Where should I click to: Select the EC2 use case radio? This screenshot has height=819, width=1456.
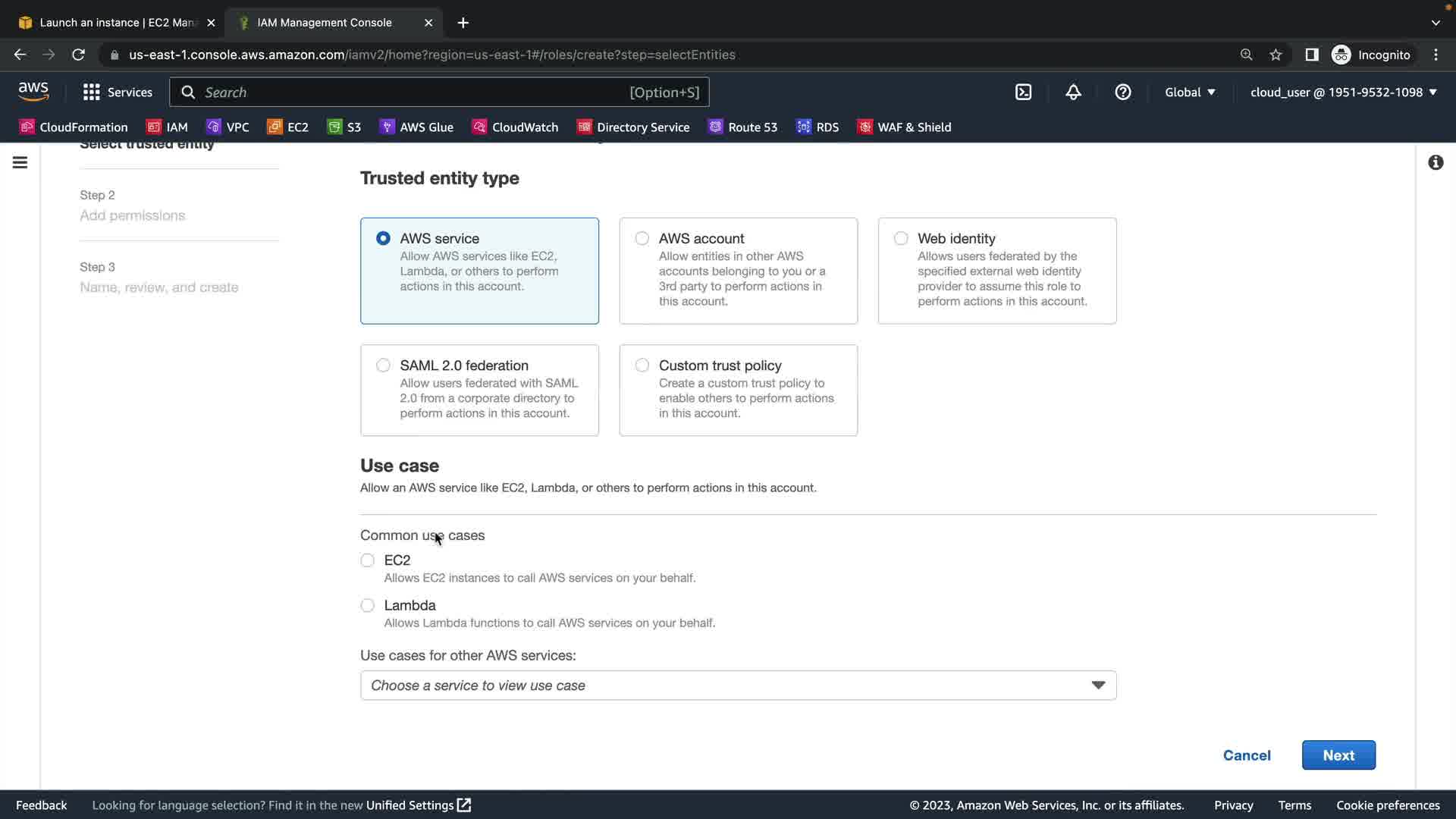[x=368, y=560]
